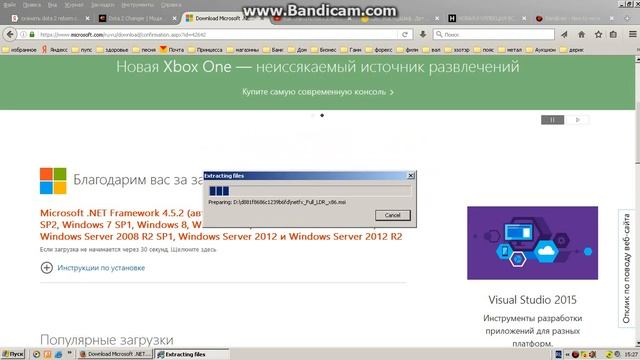The image size is (640, 360).
Task: Open the Почта bookmark
Action: click(x=172, y=50)
